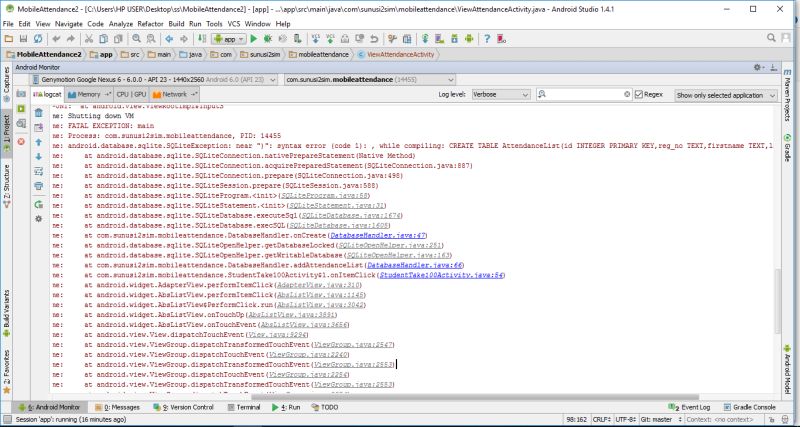Restart logcat with the green restart icon
The width and height of the screenshot is (800, 427).
(38, 205)
